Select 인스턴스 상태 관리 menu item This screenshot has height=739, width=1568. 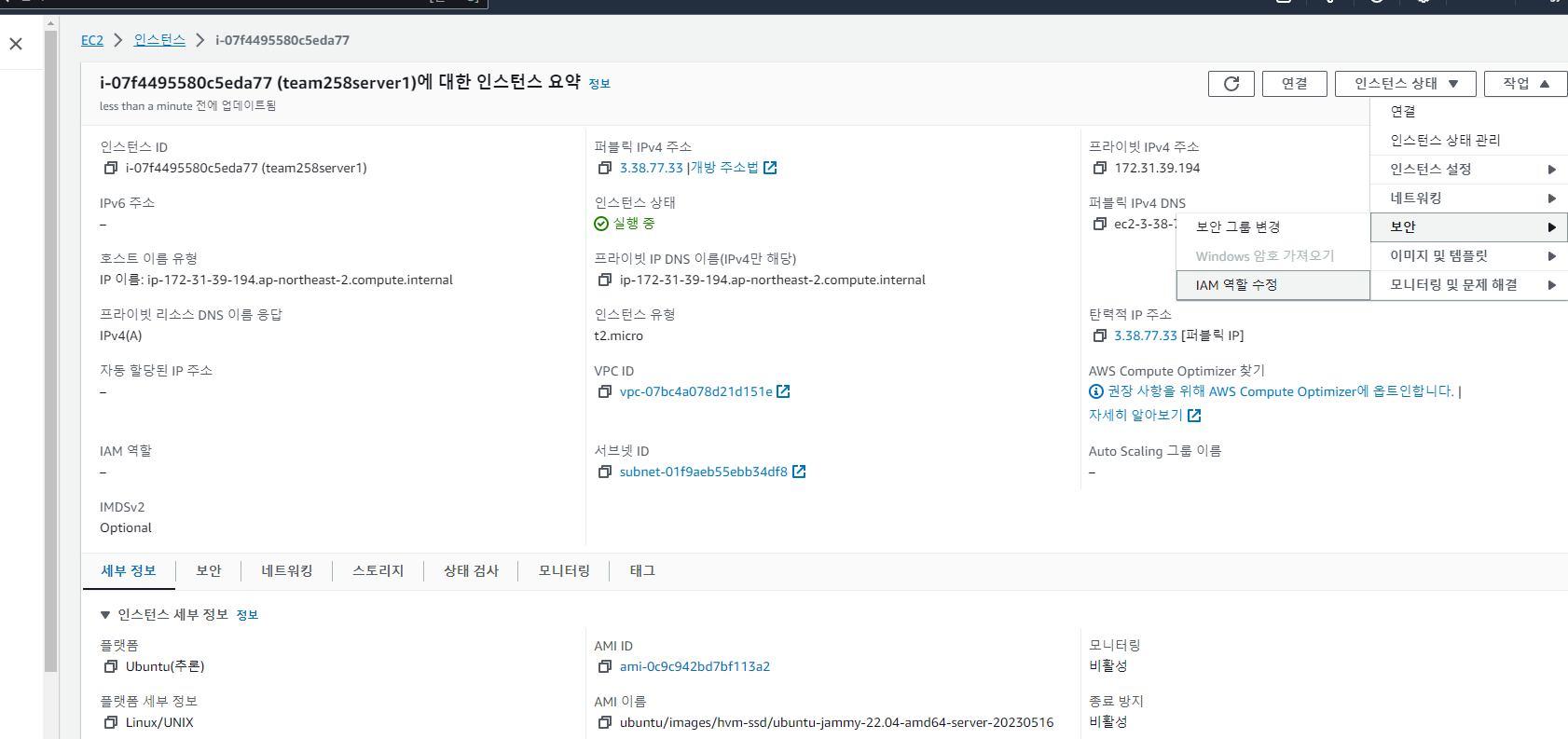pyautogui.click(x=1469, y=141)
